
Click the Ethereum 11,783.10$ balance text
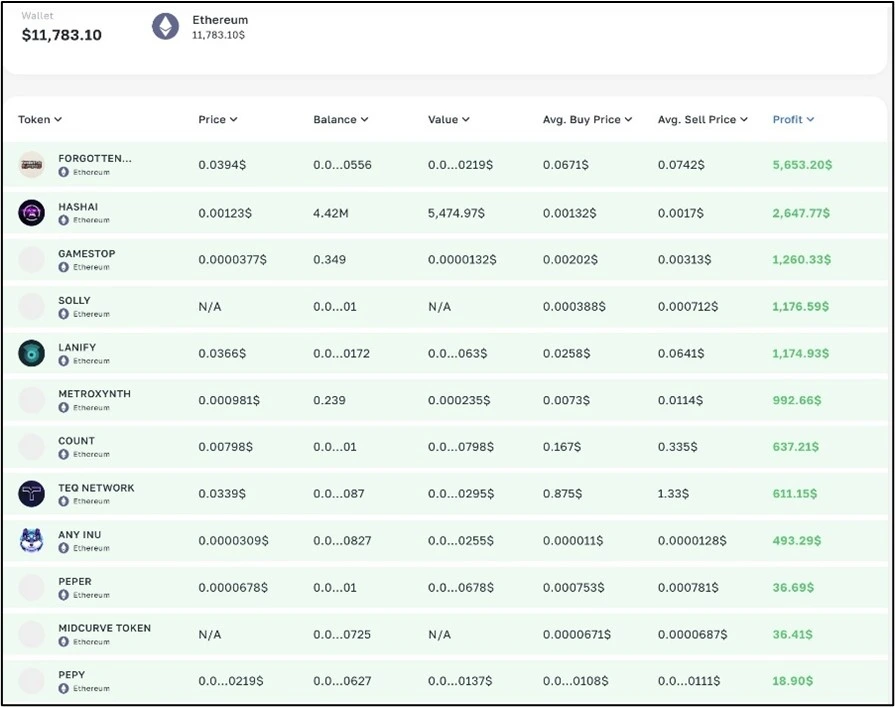click(219, 35)
